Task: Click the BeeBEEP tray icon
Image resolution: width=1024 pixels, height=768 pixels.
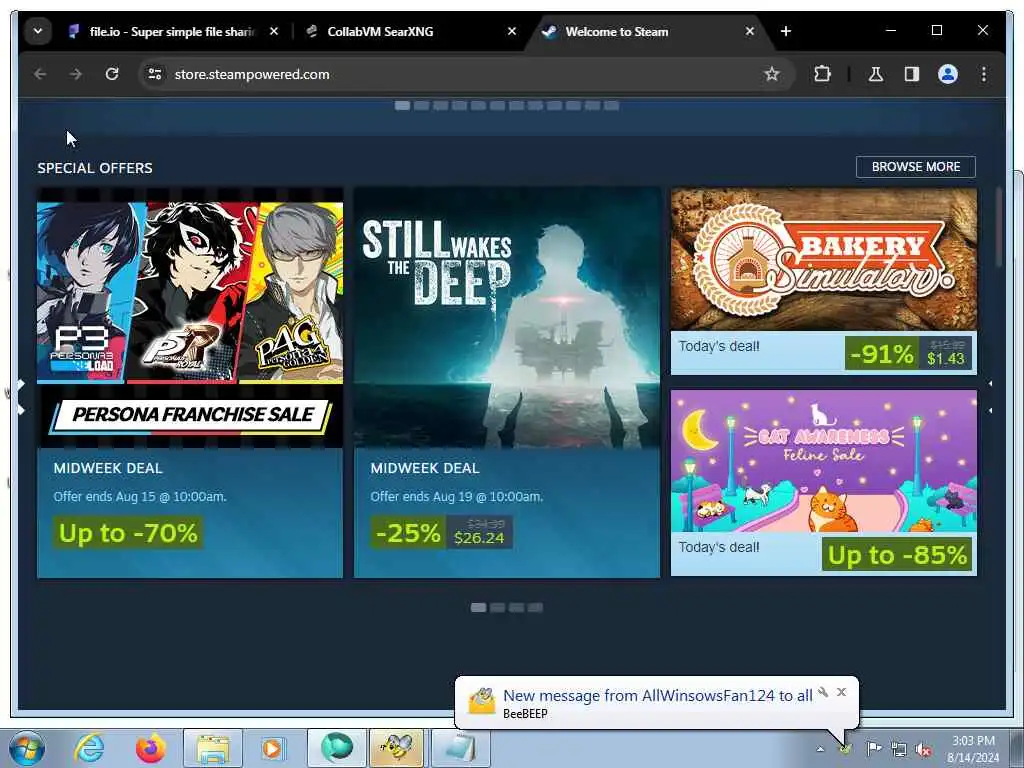Action: [x=846, y=749]
